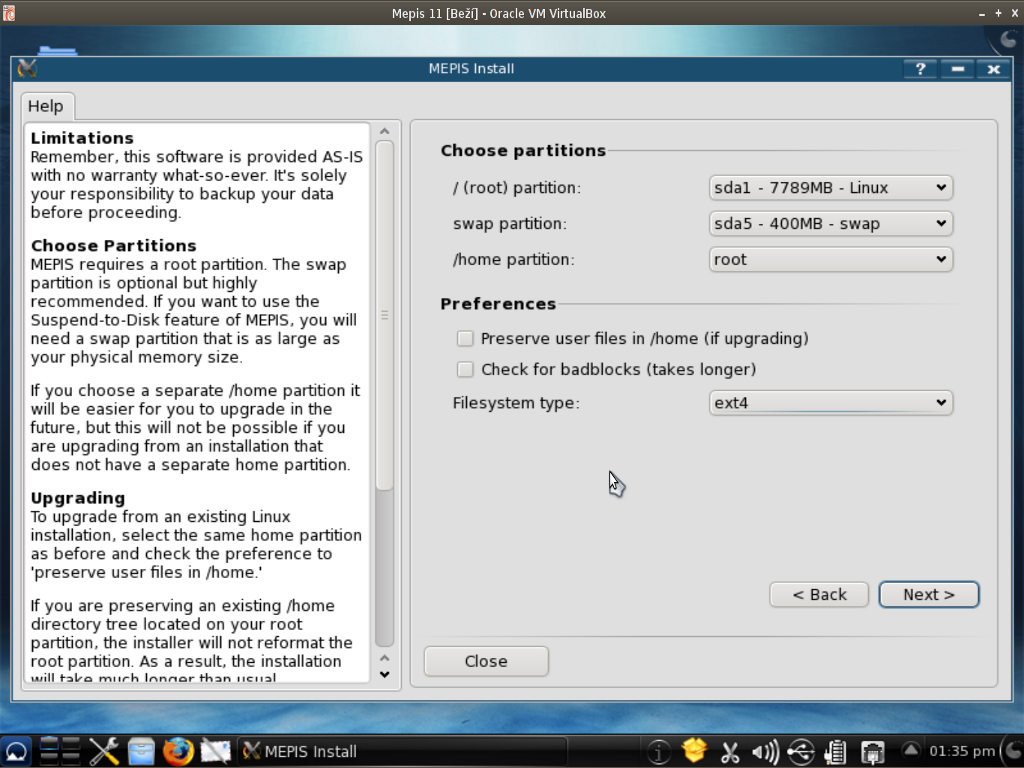The image size is (1024, 768).
Task: Click the help panel scroll up arrow
Action: [x=385, y=132]
